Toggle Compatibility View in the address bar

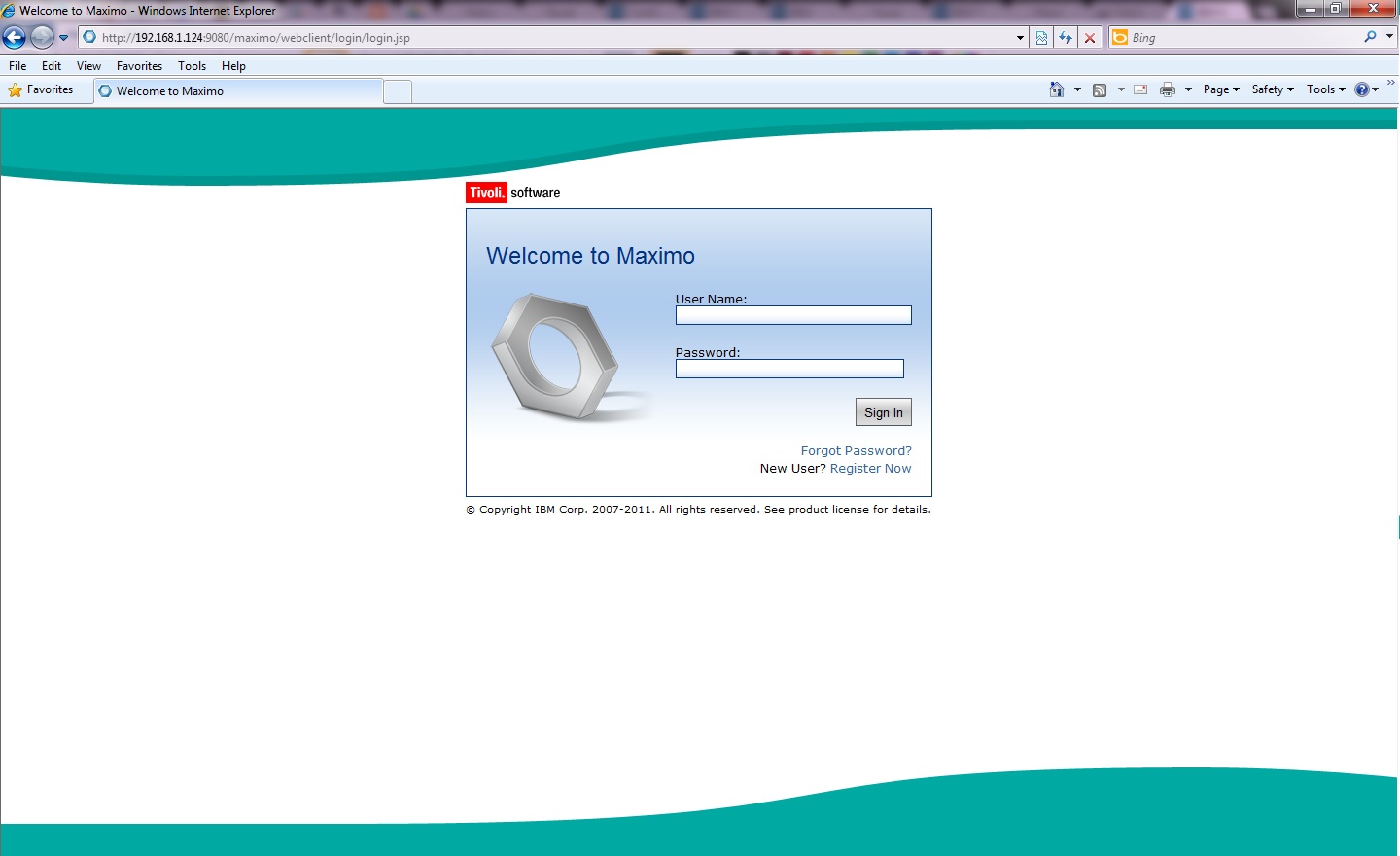coord(1041,37)
